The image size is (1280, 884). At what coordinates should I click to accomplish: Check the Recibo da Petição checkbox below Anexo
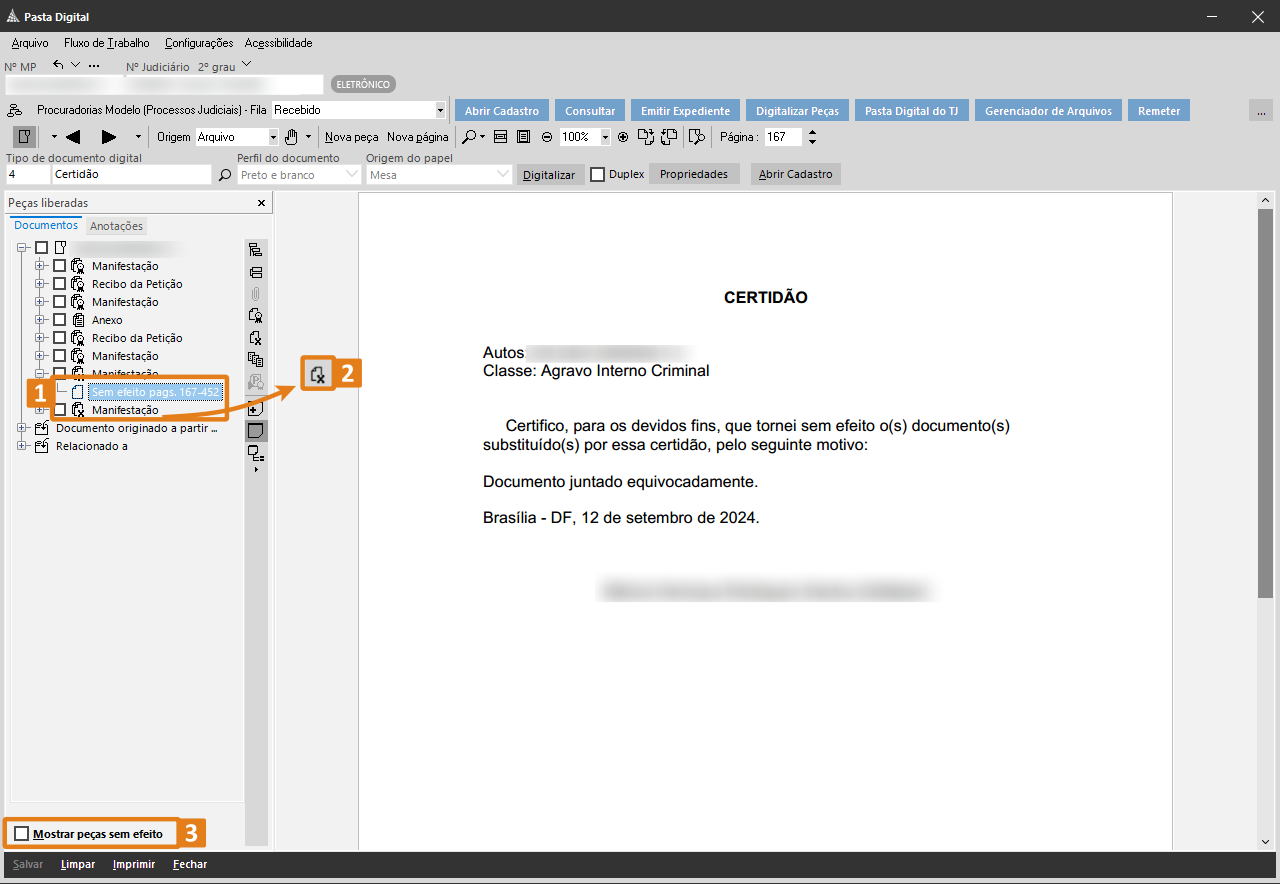coord(59,338)
